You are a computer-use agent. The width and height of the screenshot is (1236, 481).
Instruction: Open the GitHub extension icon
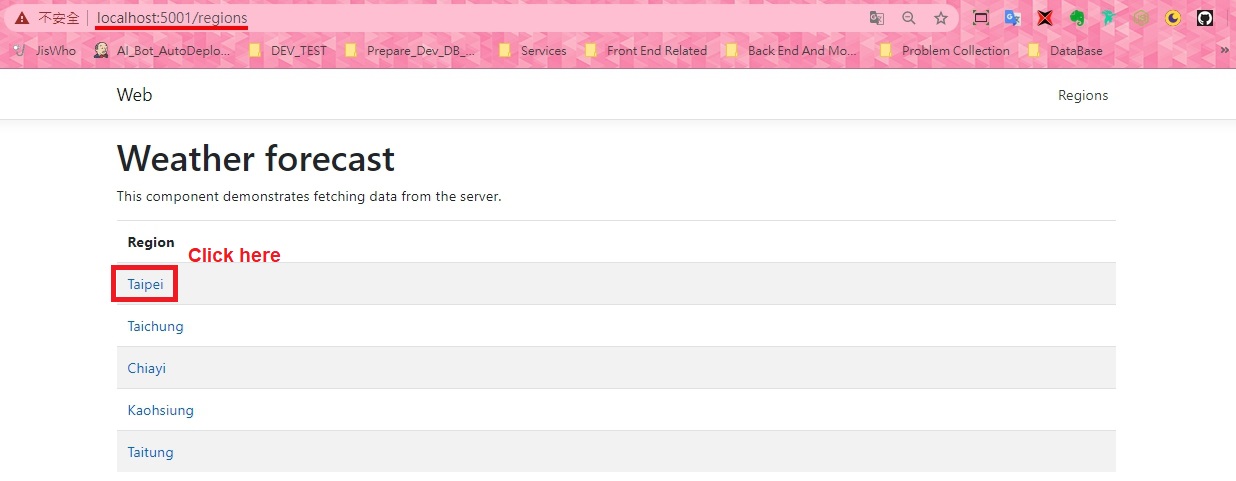[1205, 18]
